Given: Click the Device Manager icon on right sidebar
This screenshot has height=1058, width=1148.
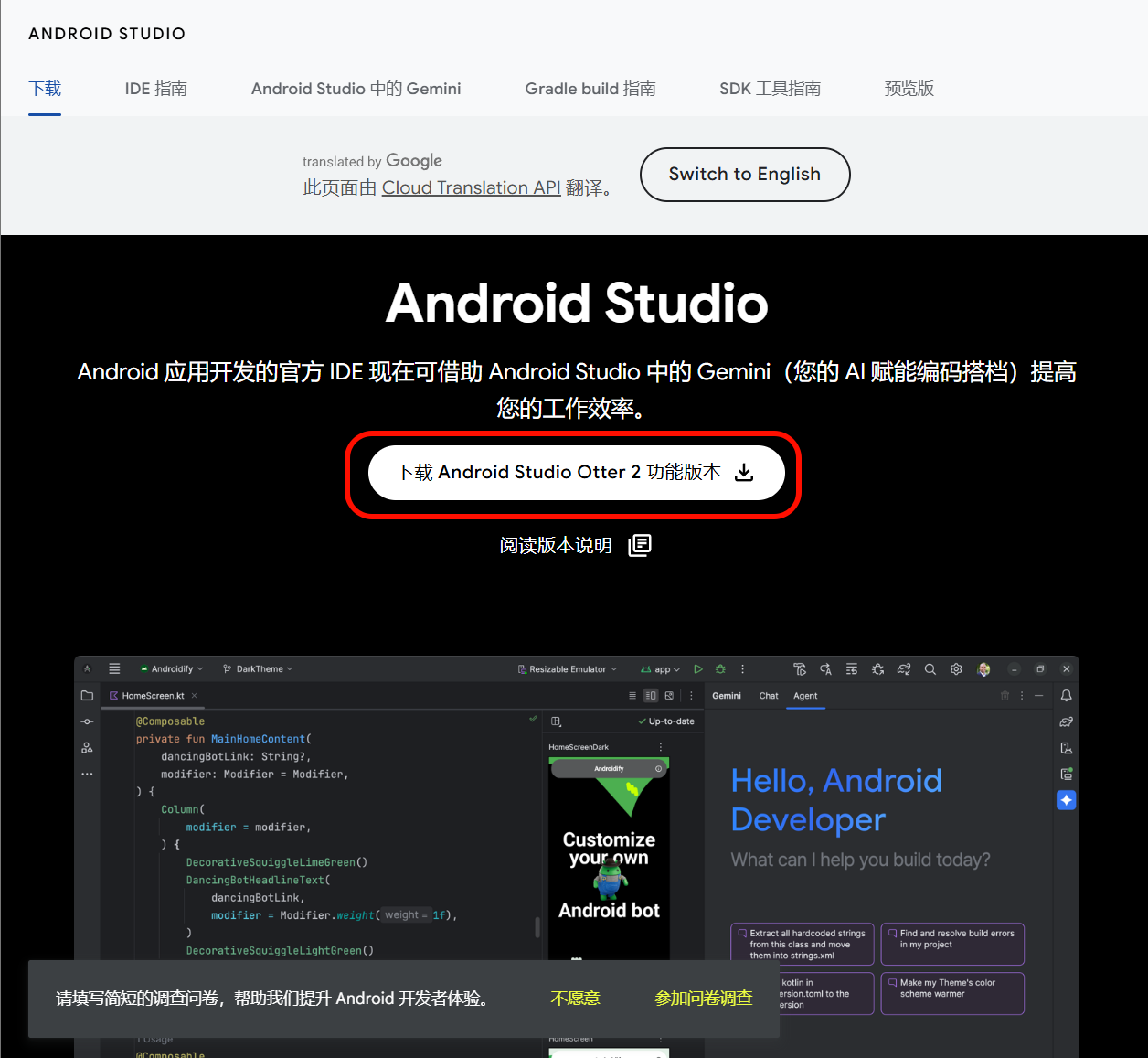Looking at the screenshot, I should [1066, 748].
